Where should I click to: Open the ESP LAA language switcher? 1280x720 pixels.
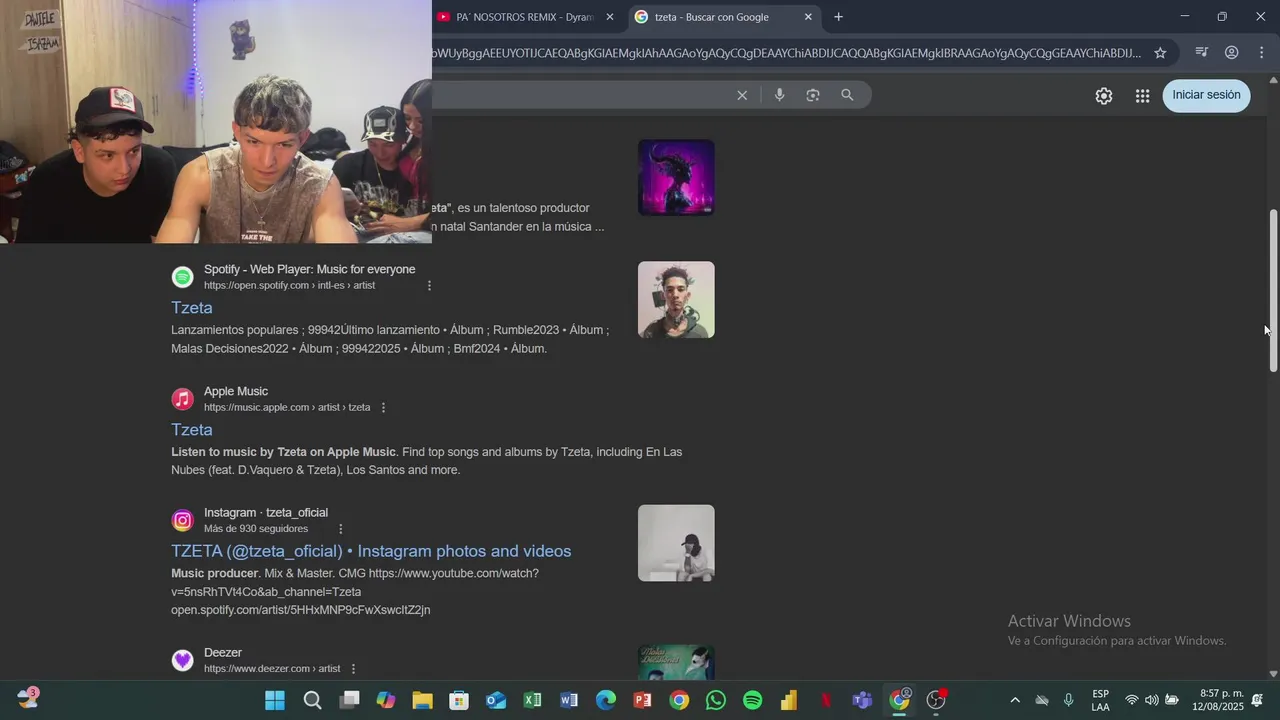pos(1100,700)
